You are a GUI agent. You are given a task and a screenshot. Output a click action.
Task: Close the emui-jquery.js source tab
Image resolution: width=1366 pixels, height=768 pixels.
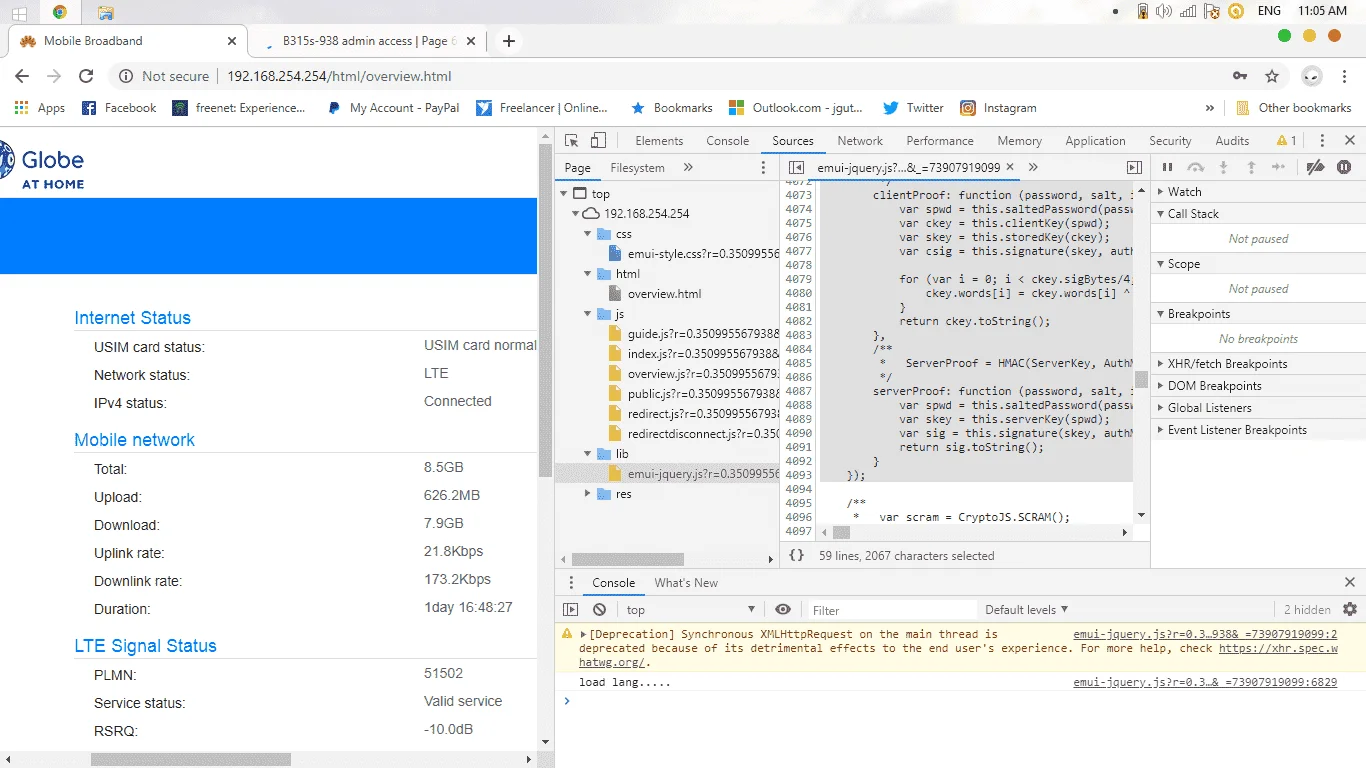1010,168
